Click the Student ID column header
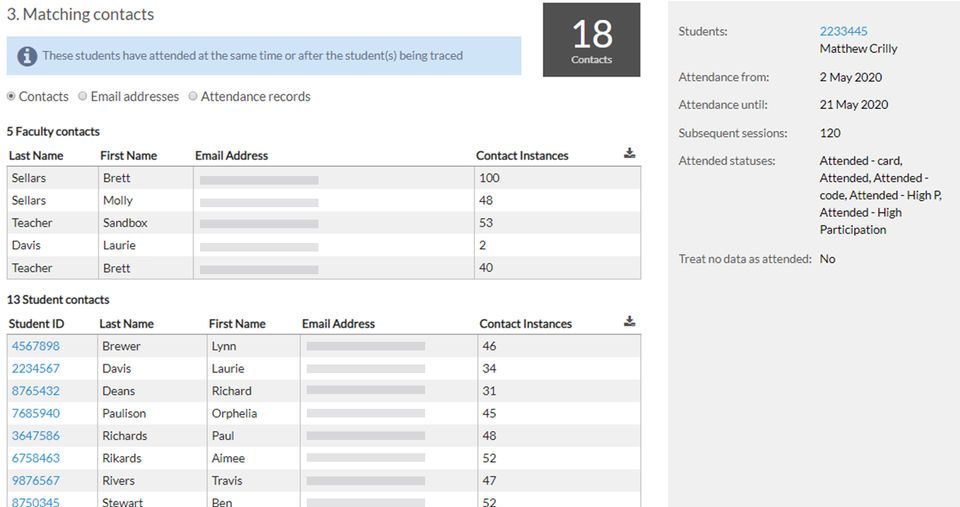Viewport: 960px width, 507px height. click(36, 324)
